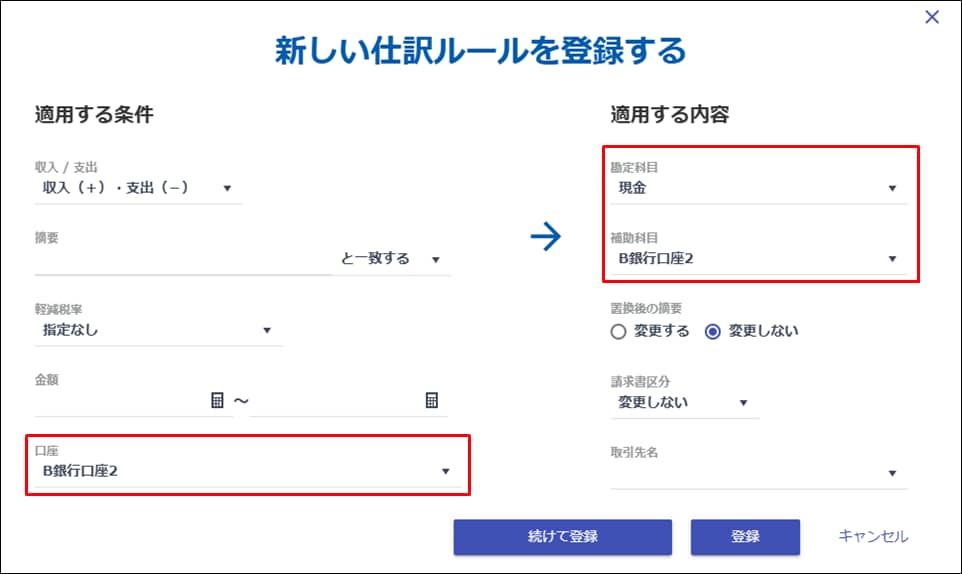Open calculator for minimum amount field
The width and height of the screenshot is (962, 574).
tap(217, 400)
